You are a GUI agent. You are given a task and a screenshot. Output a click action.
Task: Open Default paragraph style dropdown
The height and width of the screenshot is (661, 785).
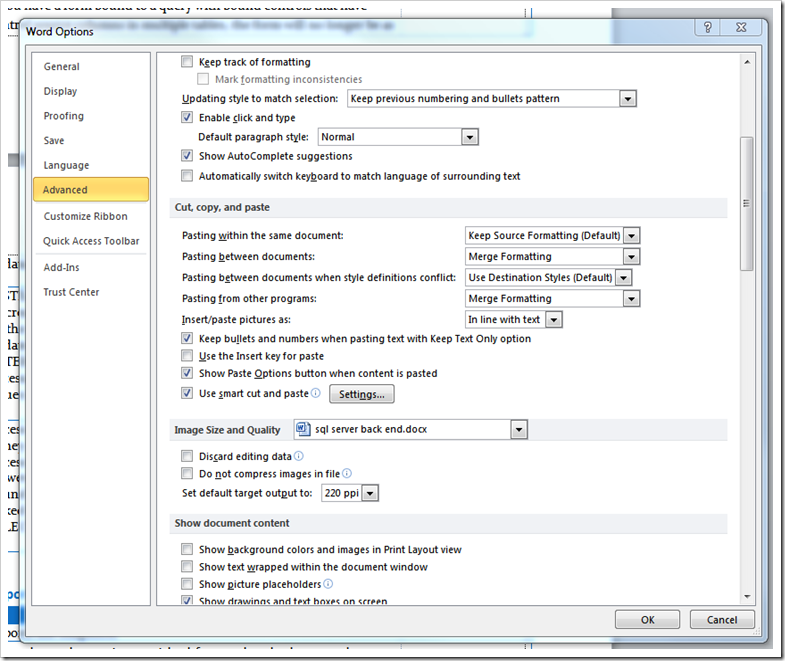470,137
